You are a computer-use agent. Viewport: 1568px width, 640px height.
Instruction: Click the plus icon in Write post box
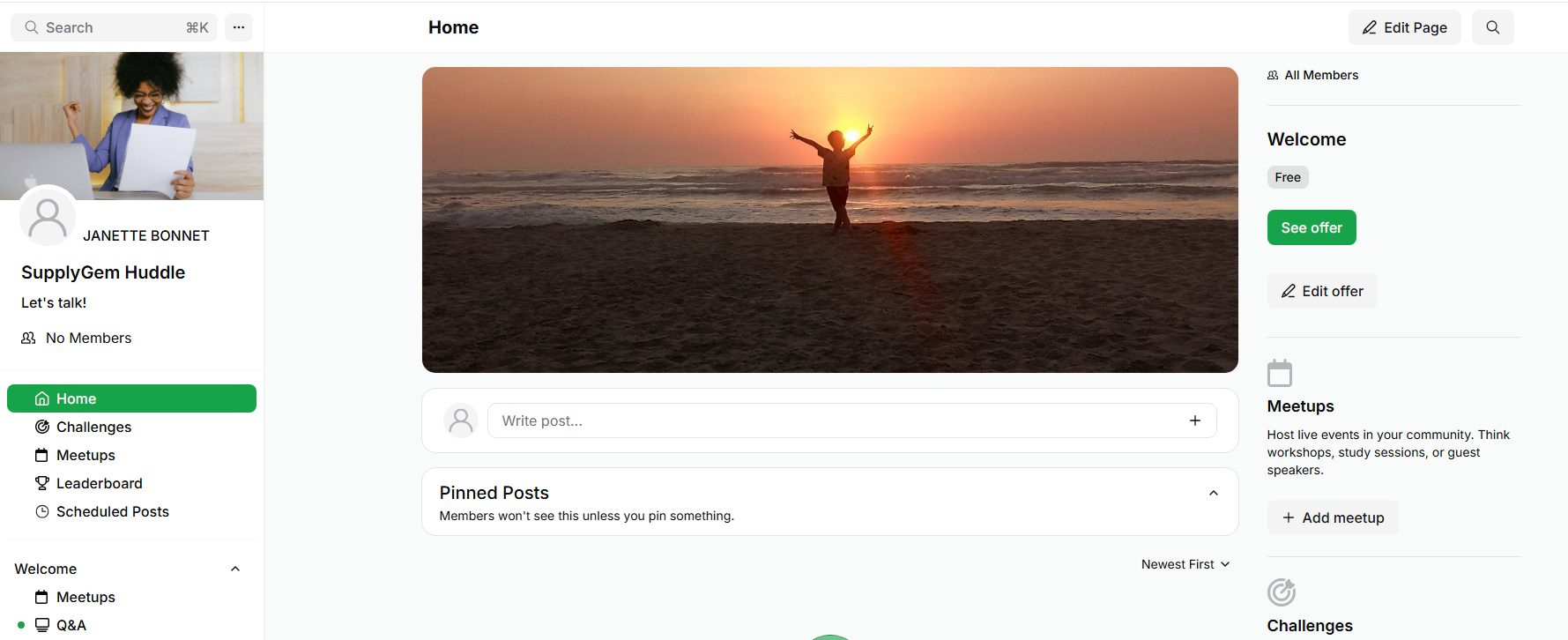tap(1194, 420)
